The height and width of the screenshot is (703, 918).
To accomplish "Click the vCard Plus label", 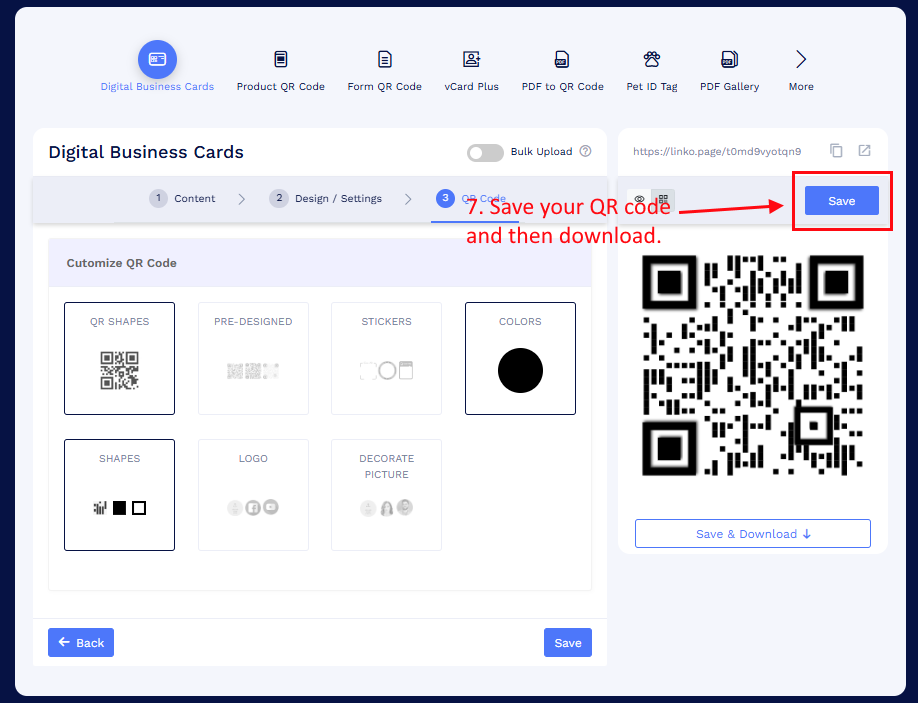I will pyautogui.click(x=471, y=87).
